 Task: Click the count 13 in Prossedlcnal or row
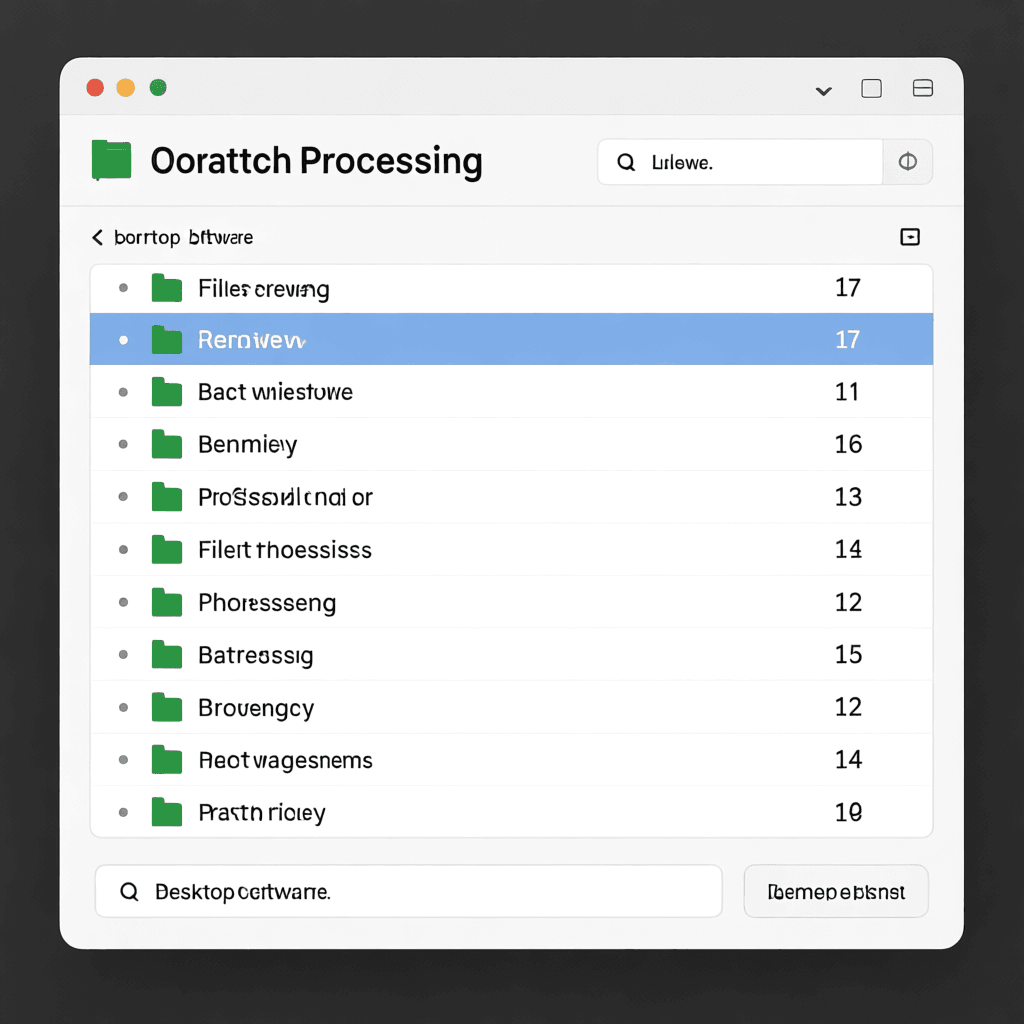point(847,497)
